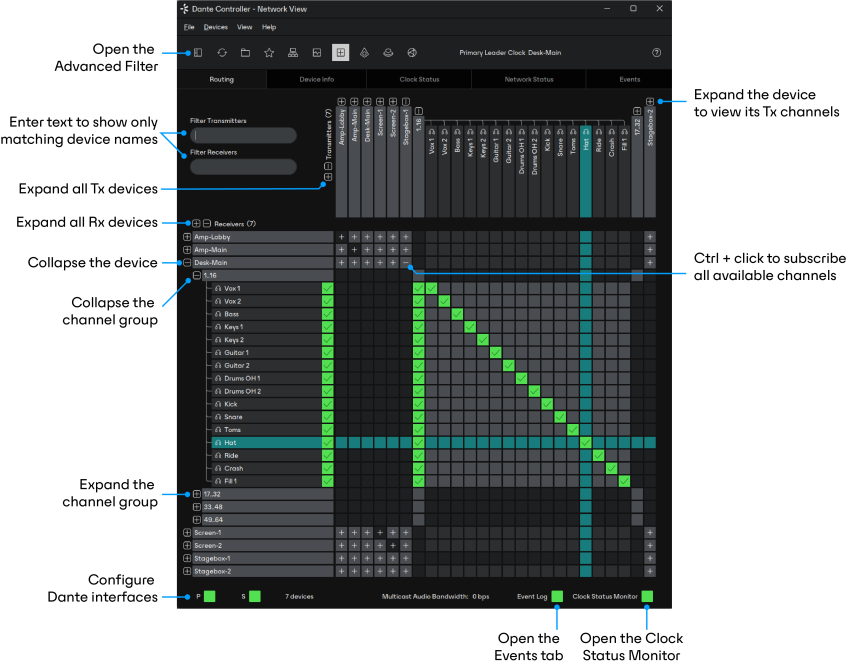Select the highlighted grid view toolbar icon

coord(340,53)
